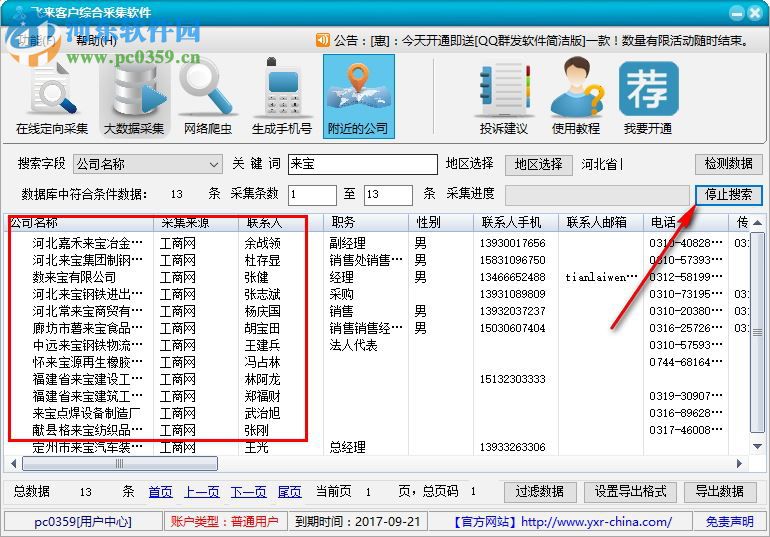Viewport: 770px width, 537px height.
Task: Sort by 公司名称 column header
Action: [x=80, y=222]
